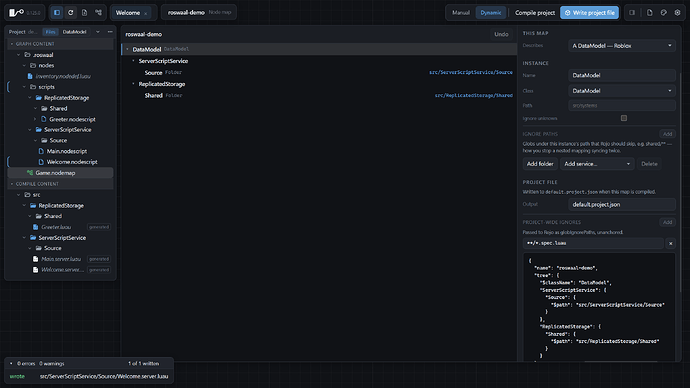This screenshot has width=690, height=388.
Task: Switch to the roswaal-demo Node map tab
Action: pos(199,12)
